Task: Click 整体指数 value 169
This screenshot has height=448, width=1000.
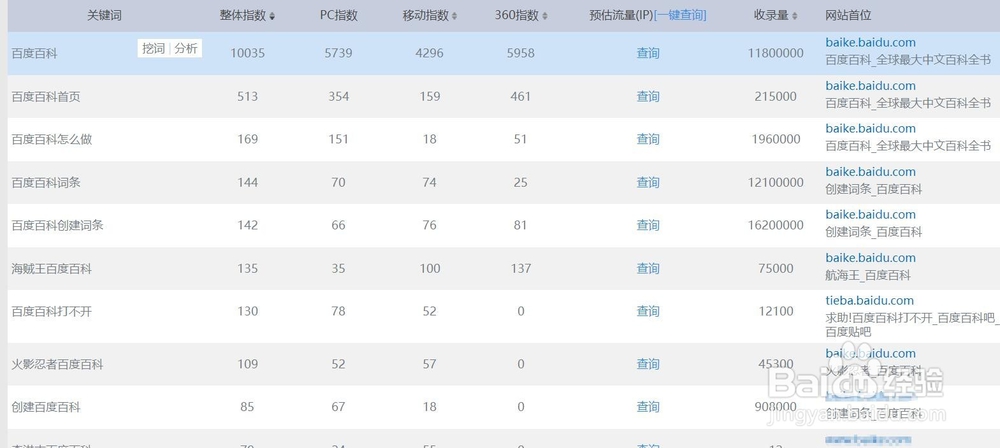Action: click(x=247, y=140)
